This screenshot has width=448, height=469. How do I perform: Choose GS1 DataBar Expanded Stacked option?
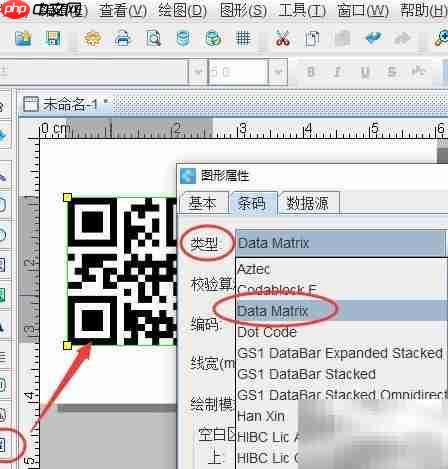(x=342, y=353)
